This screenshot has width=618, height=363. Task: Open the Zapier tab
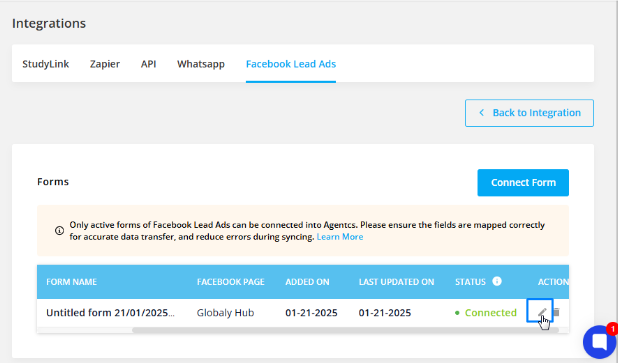[x=105, y=64]
